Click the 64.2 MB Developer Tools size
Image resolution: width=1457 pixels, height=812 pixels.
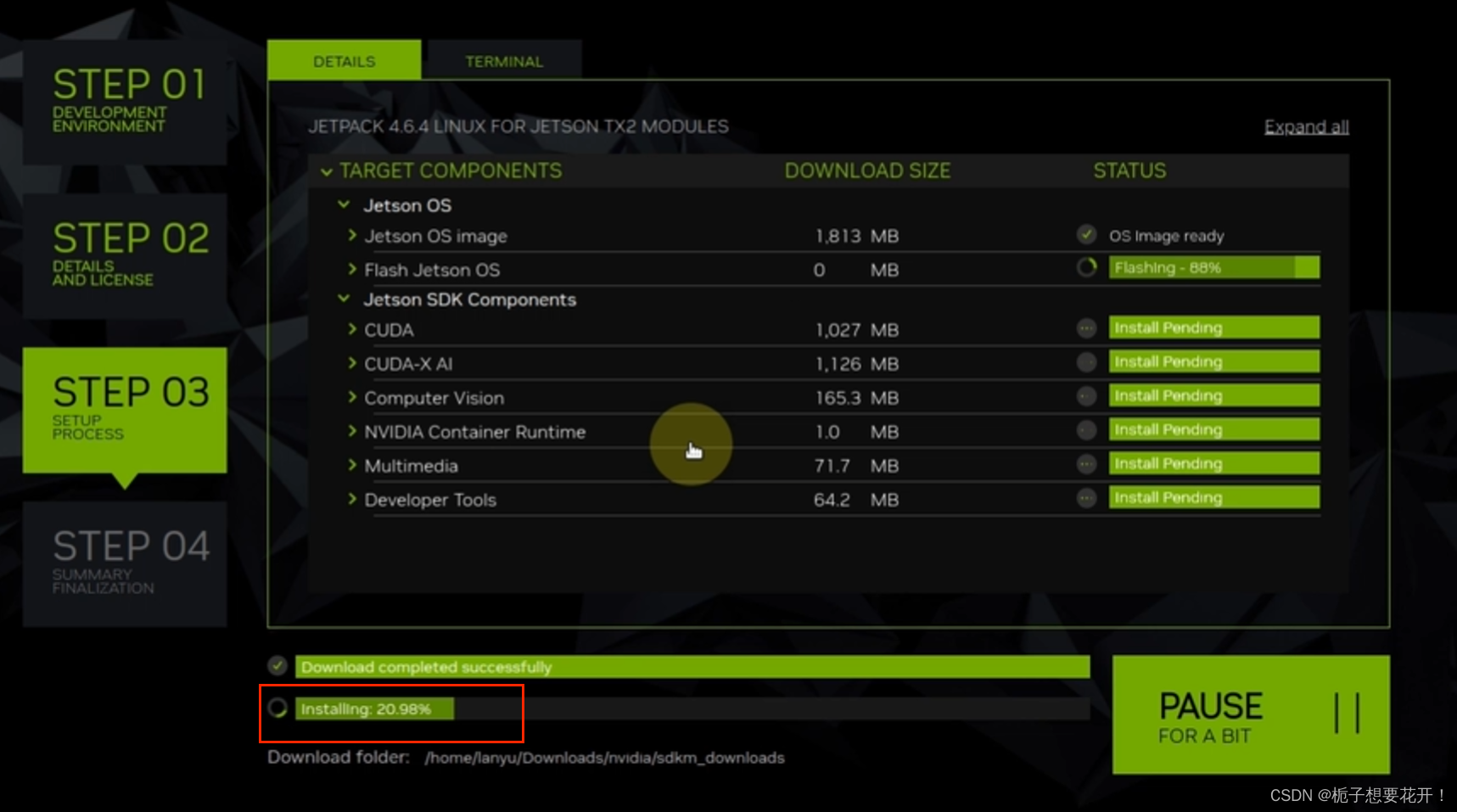[857, 500]
